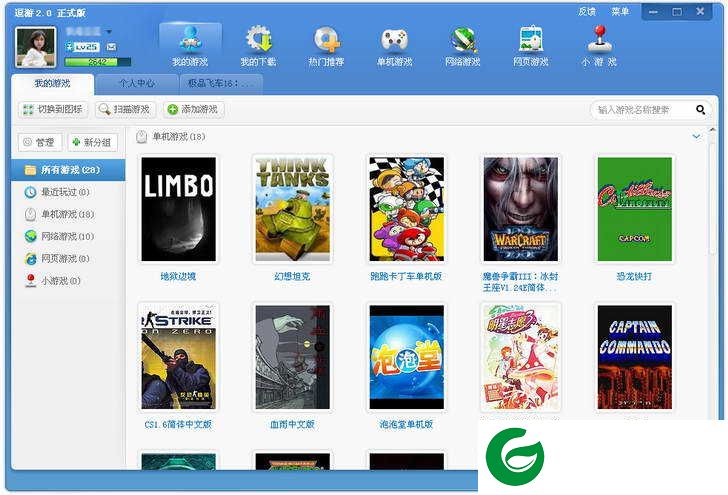This screenshot has height=495, width=728.
Task: Open 明星志愿3 anime game cover
Action: click(x=520, y=357)
